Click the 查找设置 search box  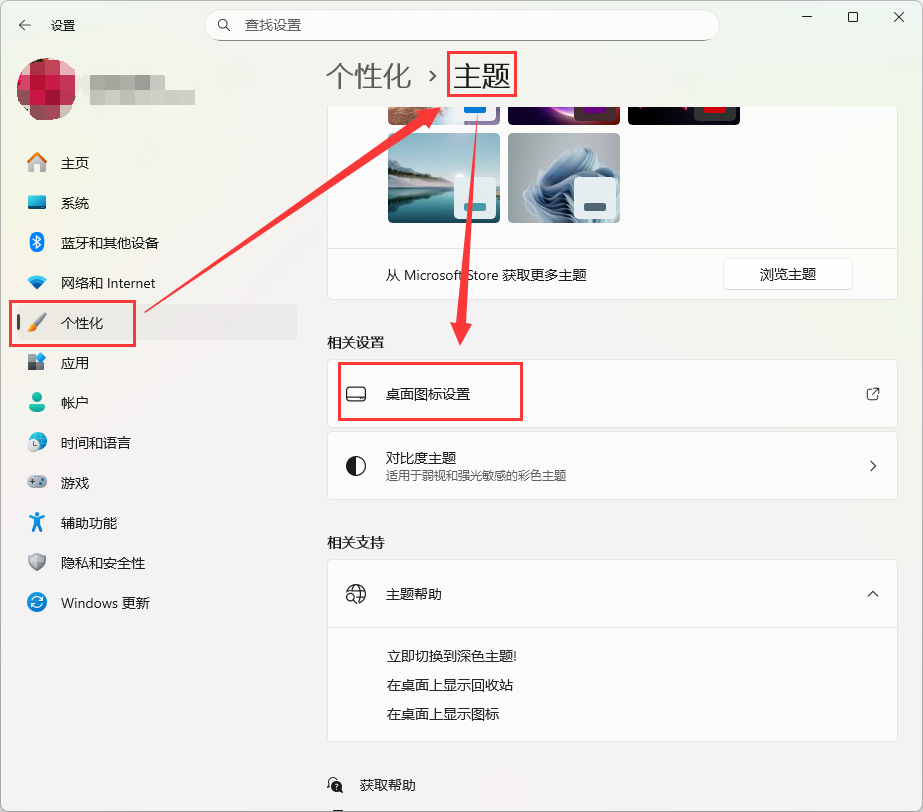461,25
